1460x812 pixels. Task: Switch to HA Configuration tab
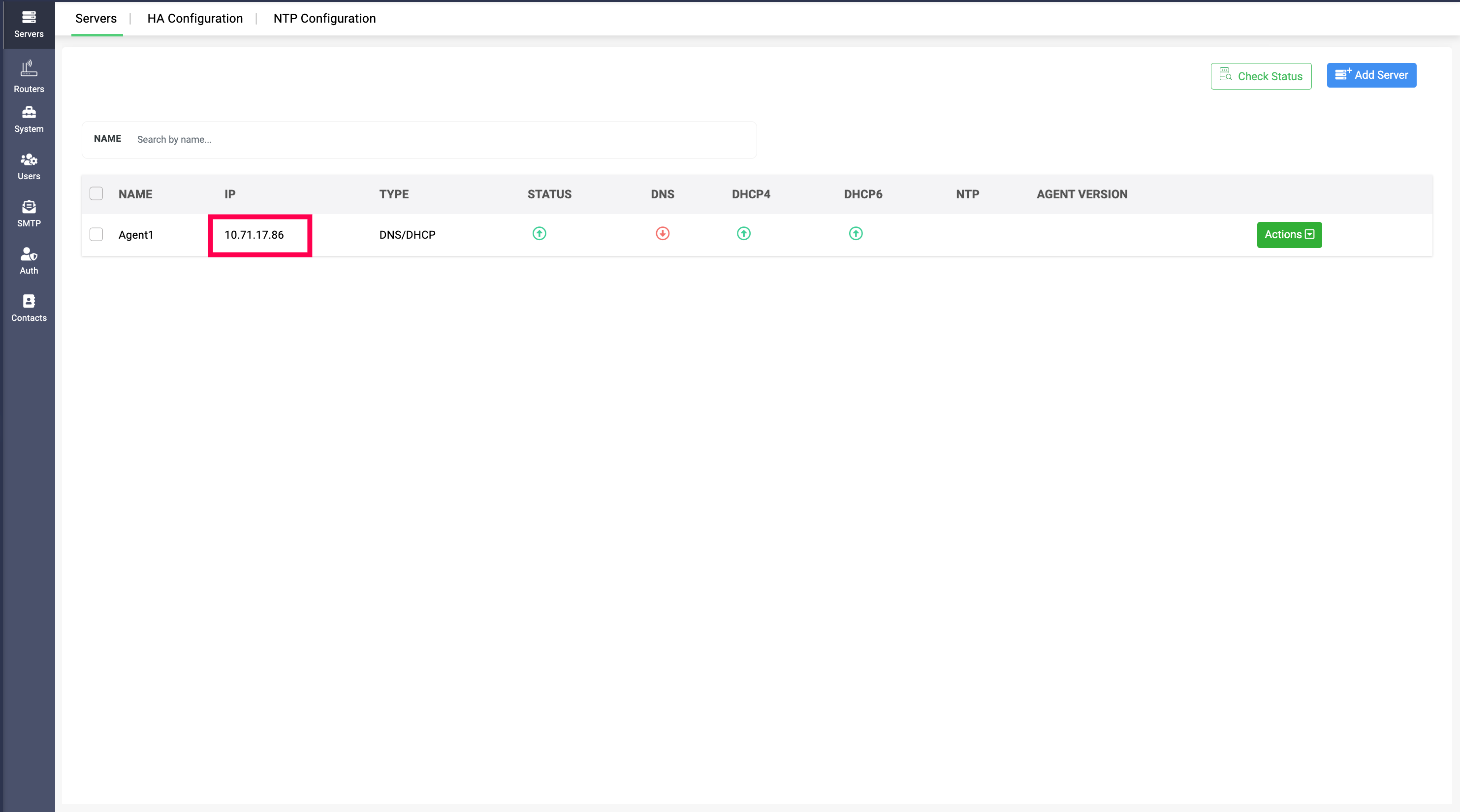pyautogui.click(x=194, y=19)
